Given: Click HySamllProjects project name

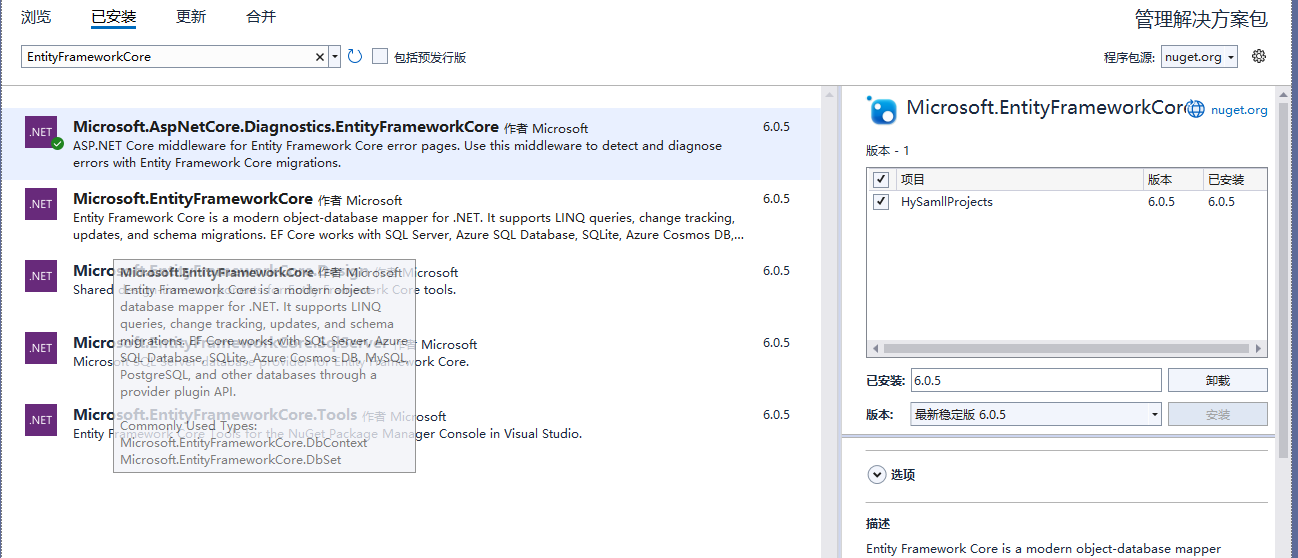Looking at the screenshot, I should (947, 202).
